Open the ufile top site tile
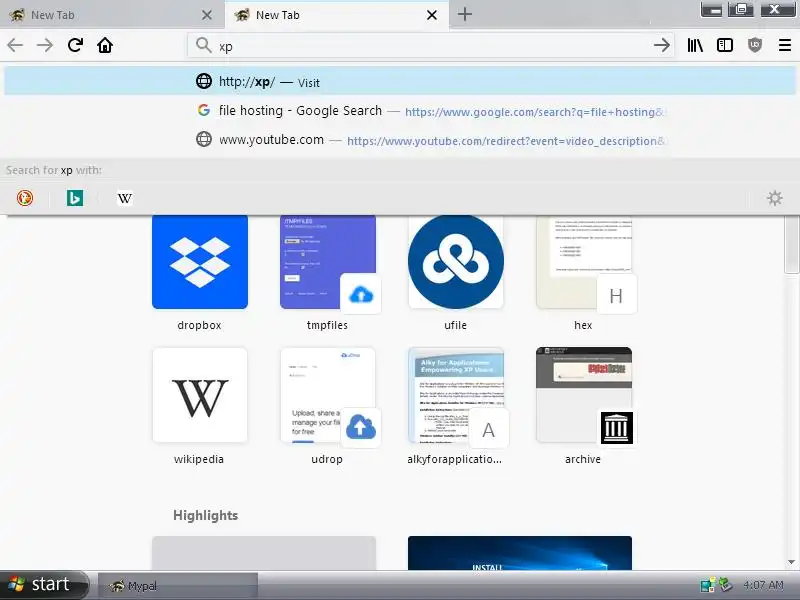 456,262
